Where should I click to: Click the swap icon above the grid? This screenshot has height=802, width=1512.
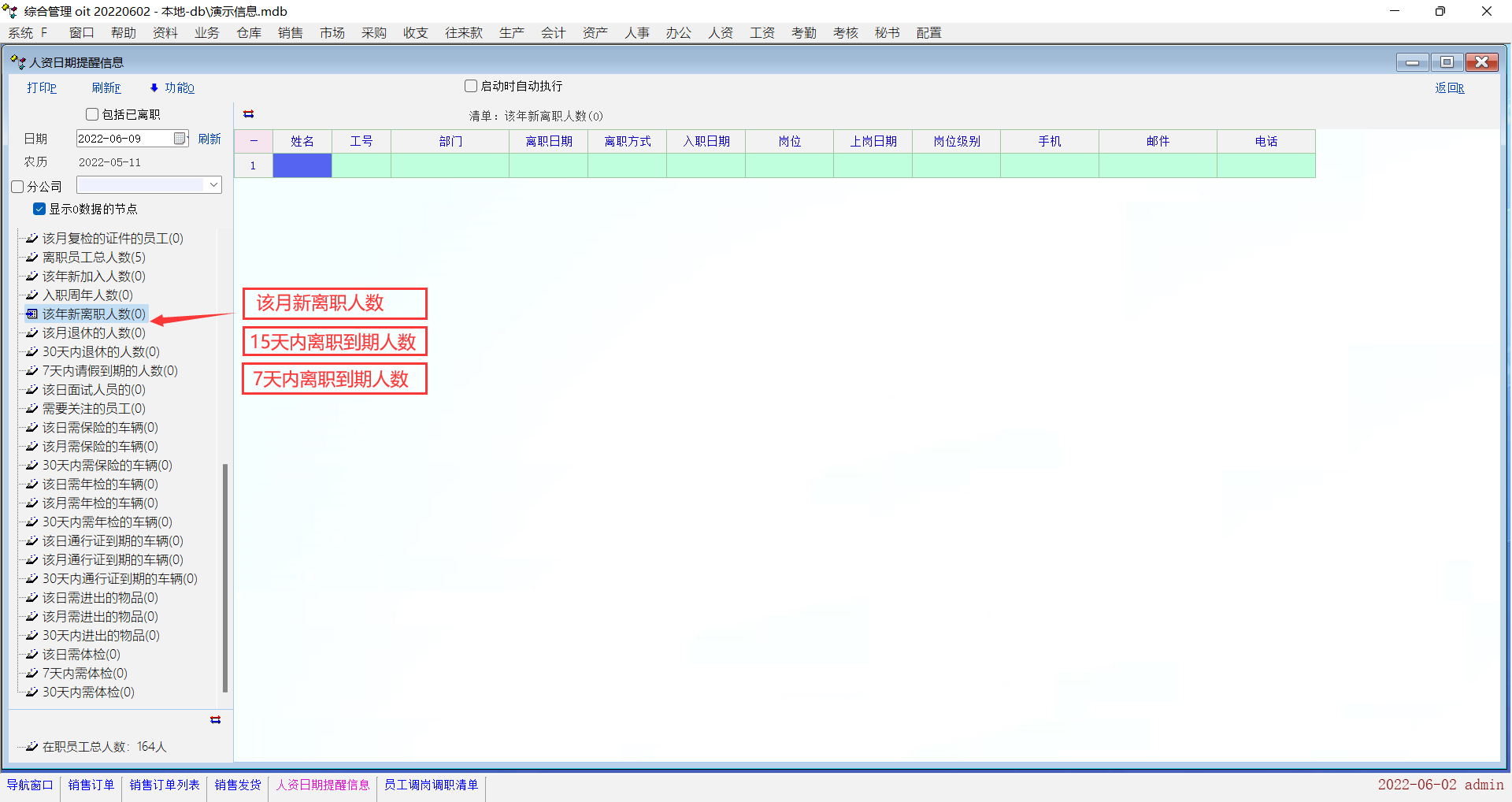coord(249,114)
